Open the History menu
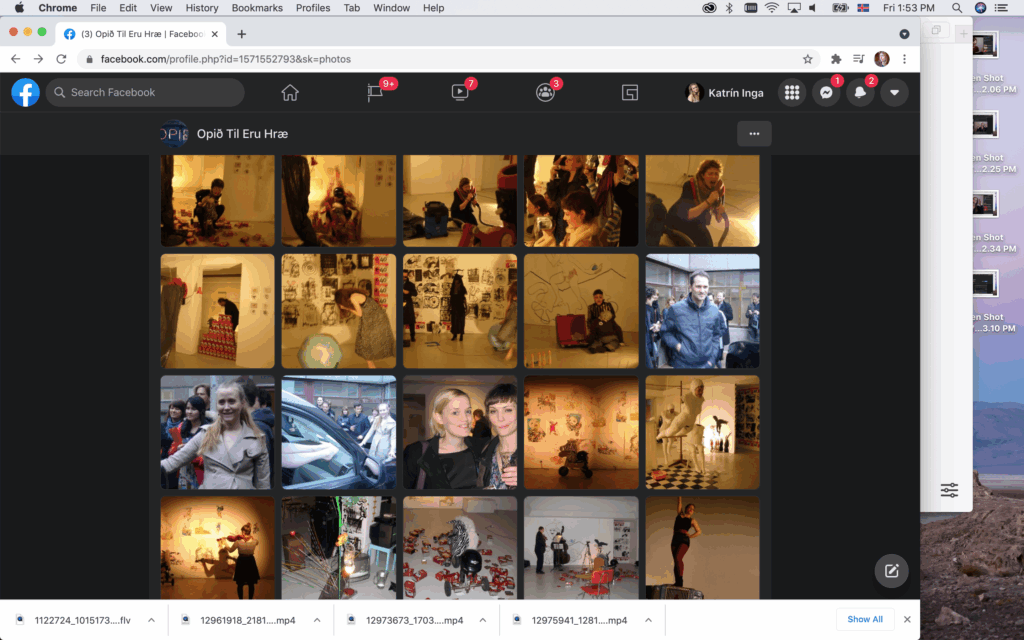This screenshot has width=1024, height=640. click(x=202, y=8)
